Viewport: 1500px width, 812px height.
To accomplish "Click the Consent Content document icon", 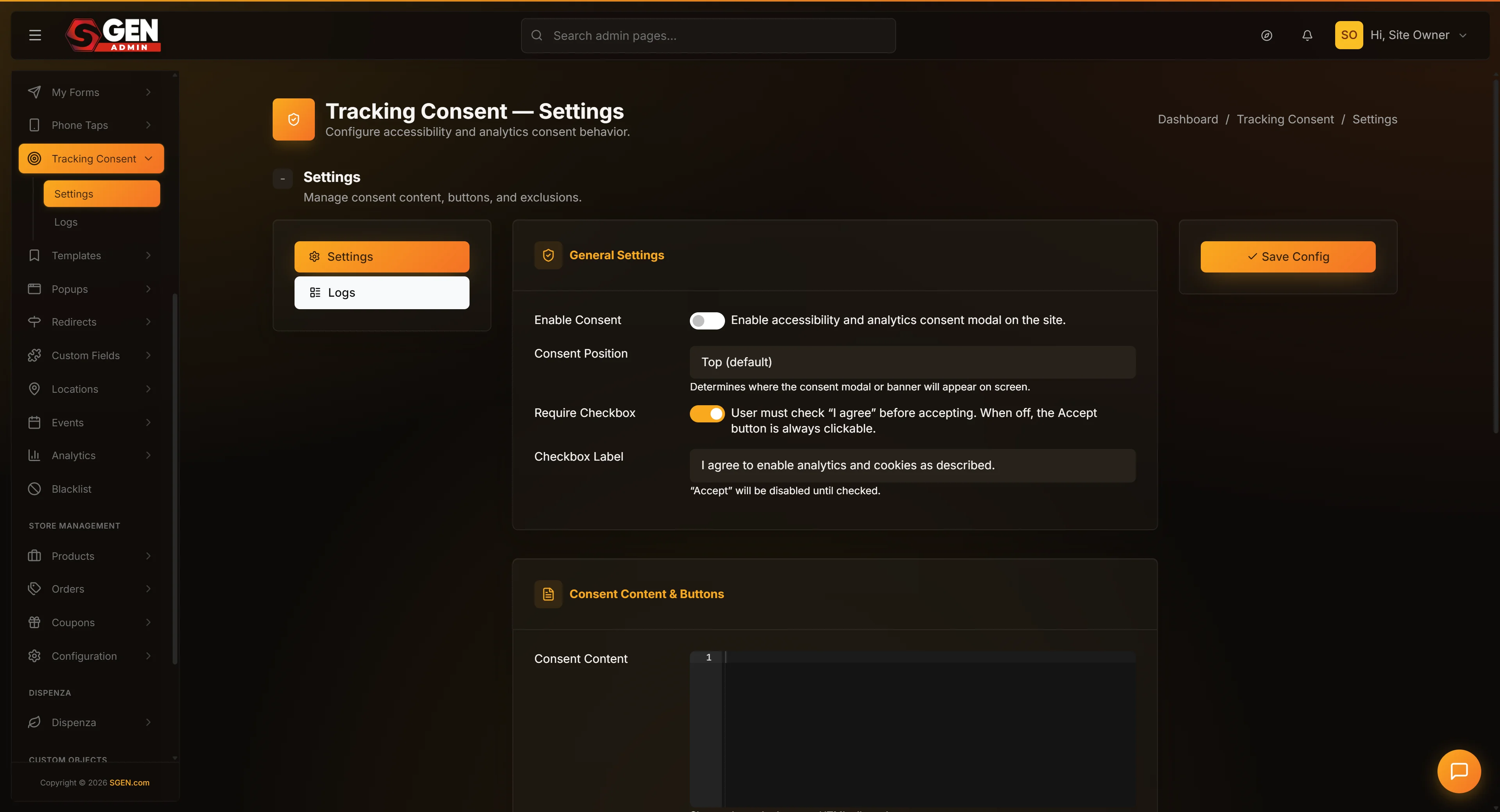I will tap(548, 594).
